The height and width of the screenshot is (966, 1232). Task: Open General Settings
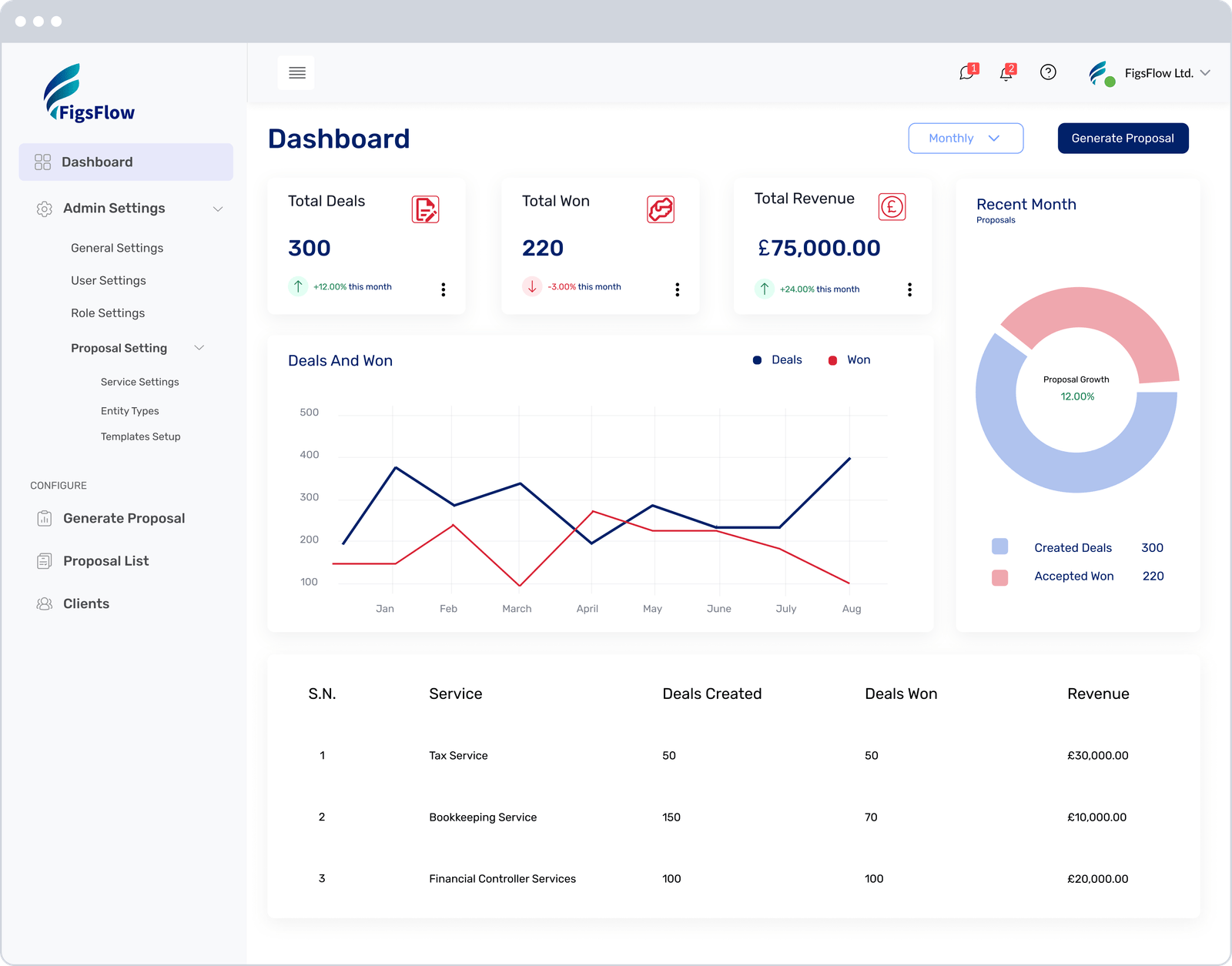117,248
